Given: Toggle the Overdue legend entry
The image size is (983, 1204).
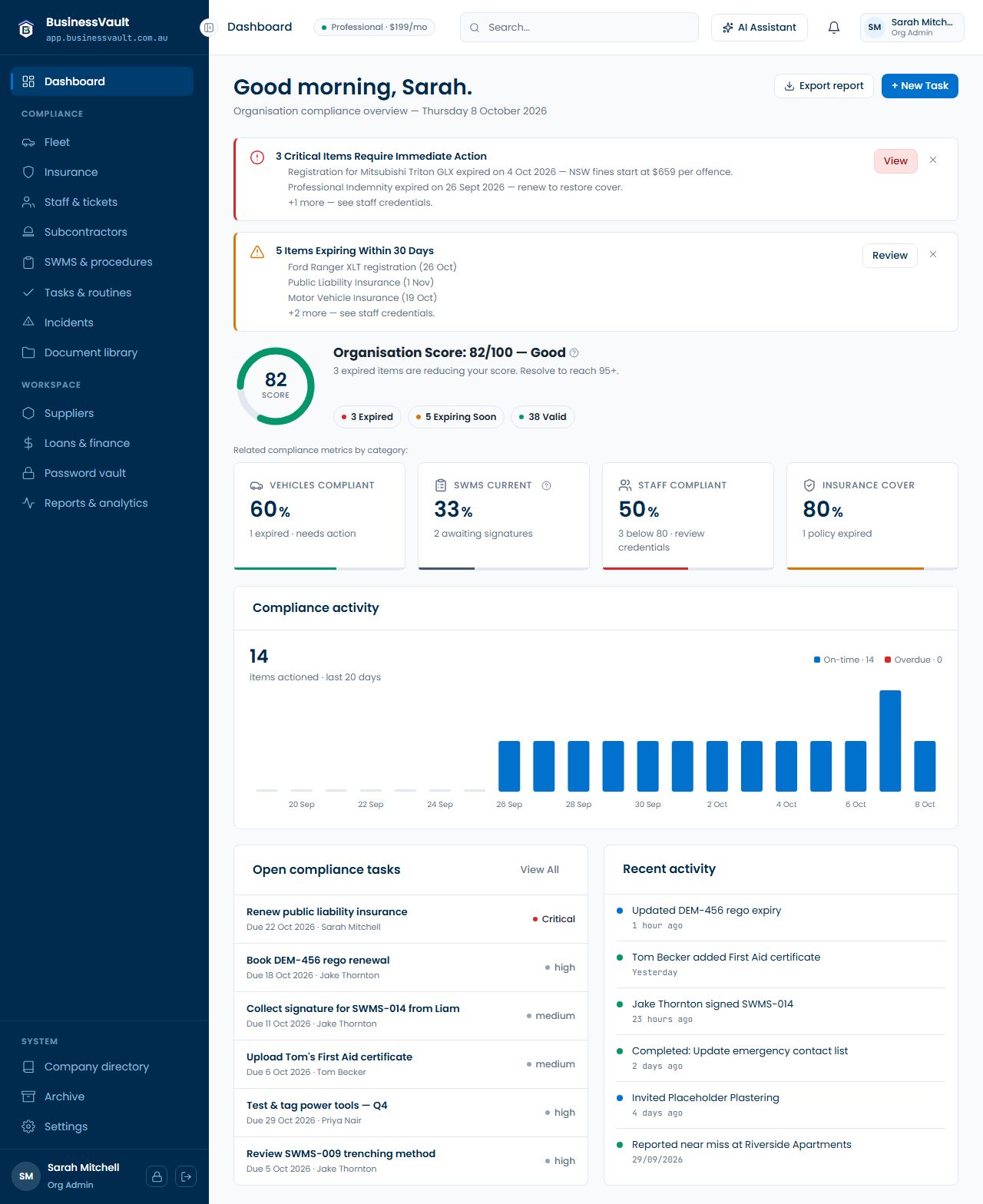Looking at the screenshot, I should click(x=913, y=660).
